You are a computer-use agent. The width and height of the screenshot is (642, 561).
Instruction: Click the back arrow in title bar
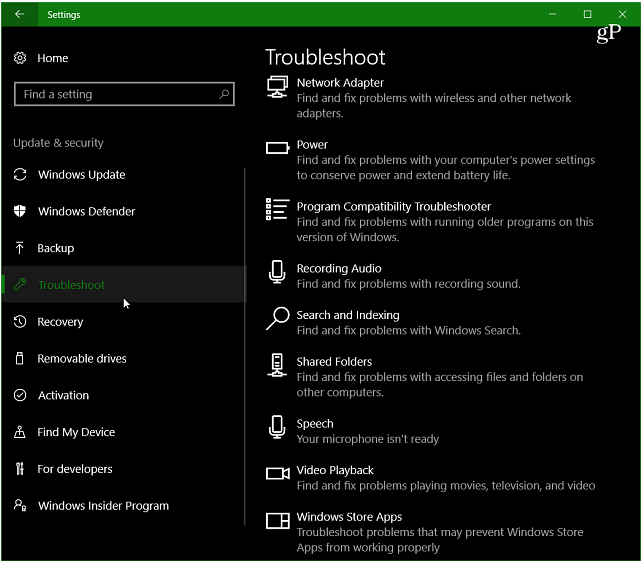pos(19,14)
